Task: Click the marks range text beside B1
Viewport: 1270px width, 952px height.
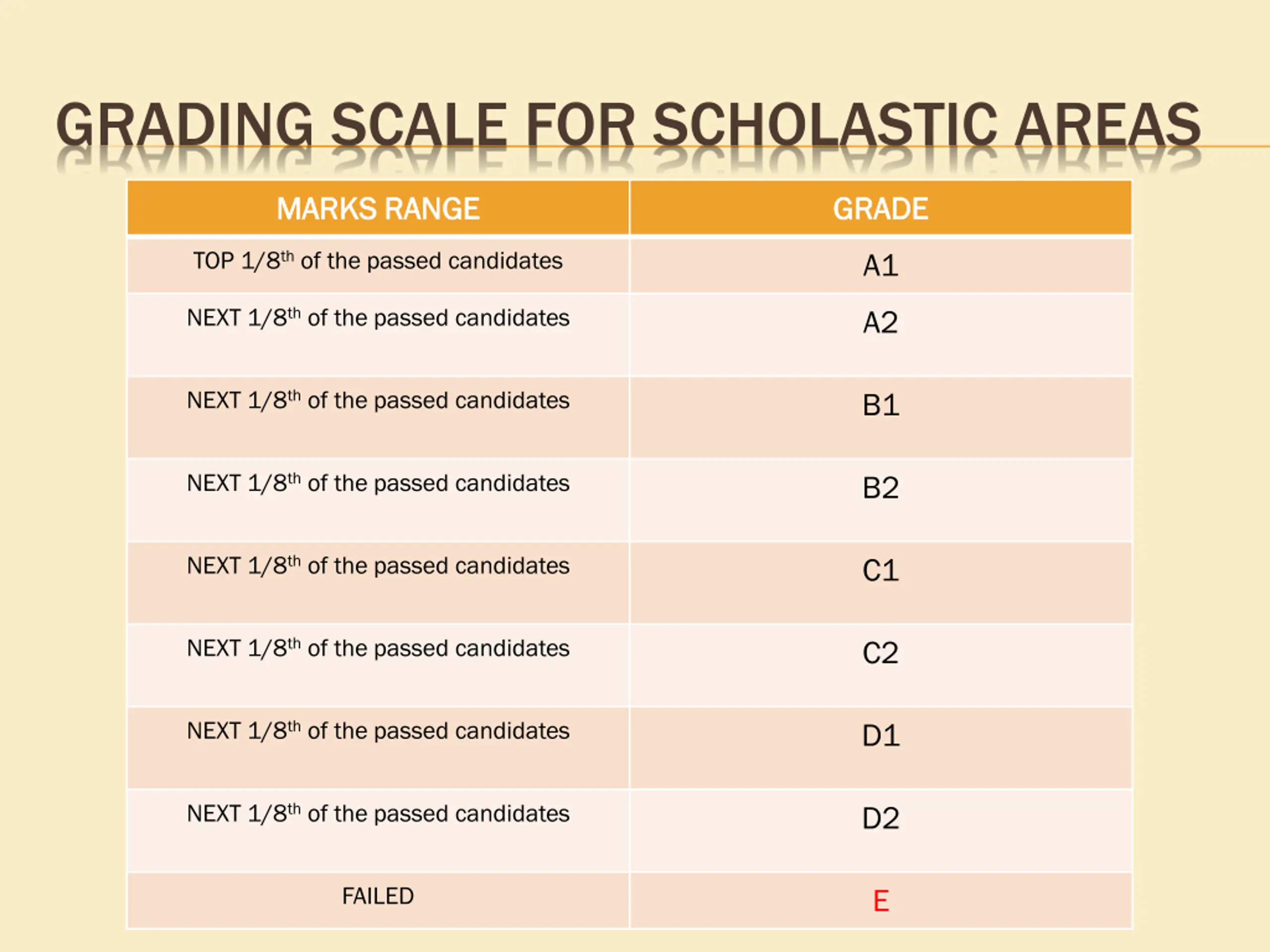Action: [379, 400]
